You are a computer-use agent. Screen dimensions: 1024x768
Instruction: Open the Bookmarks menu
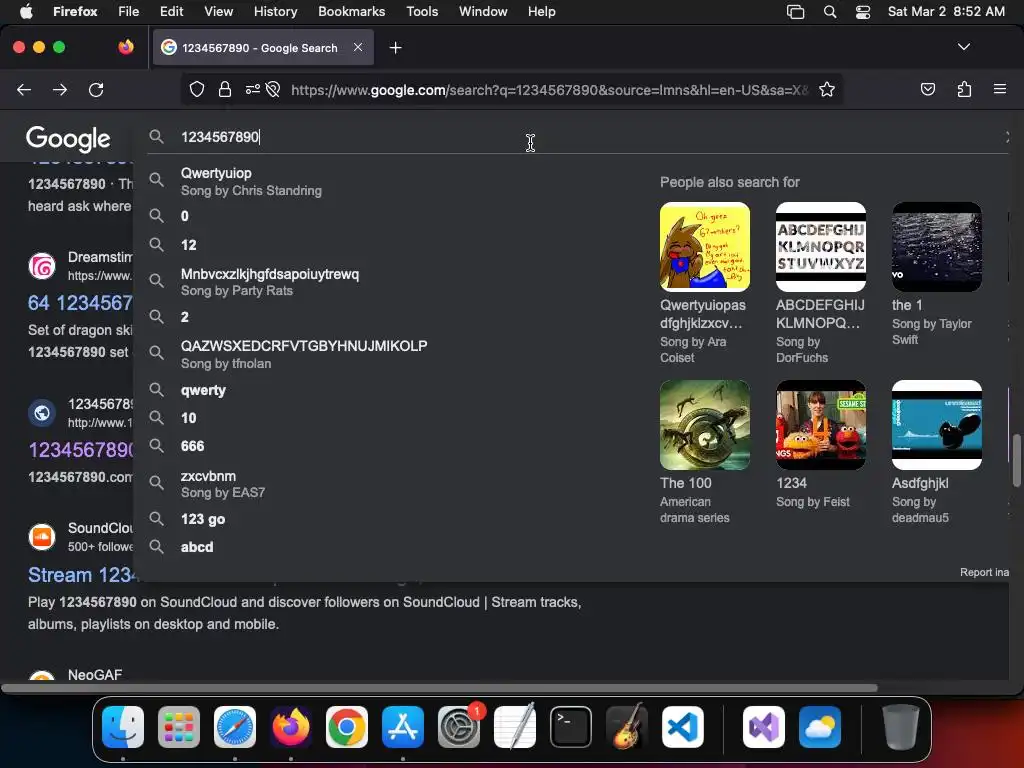tap(351, 11)
